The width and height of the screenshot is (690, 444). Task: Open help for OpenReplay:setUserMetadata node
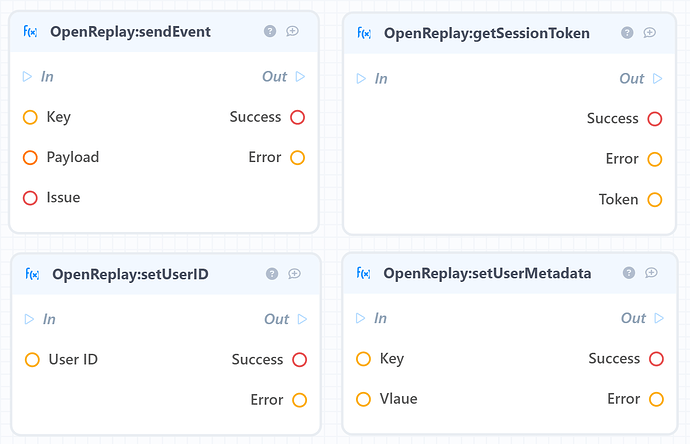tap(629, 273)
